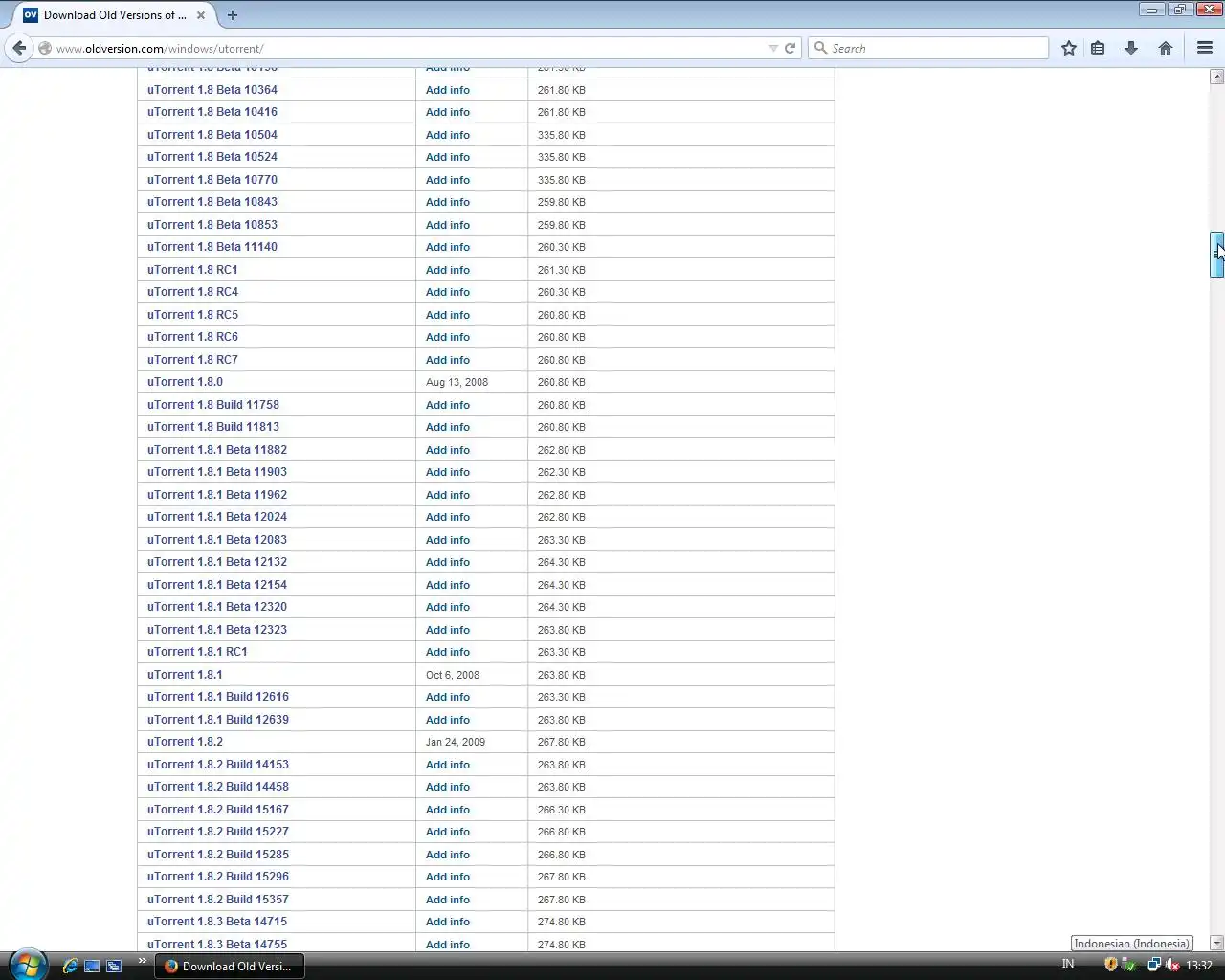Click the scrollbar down arrow
The height and width of the screenshot is (980, 1225).
[1216, 944]
